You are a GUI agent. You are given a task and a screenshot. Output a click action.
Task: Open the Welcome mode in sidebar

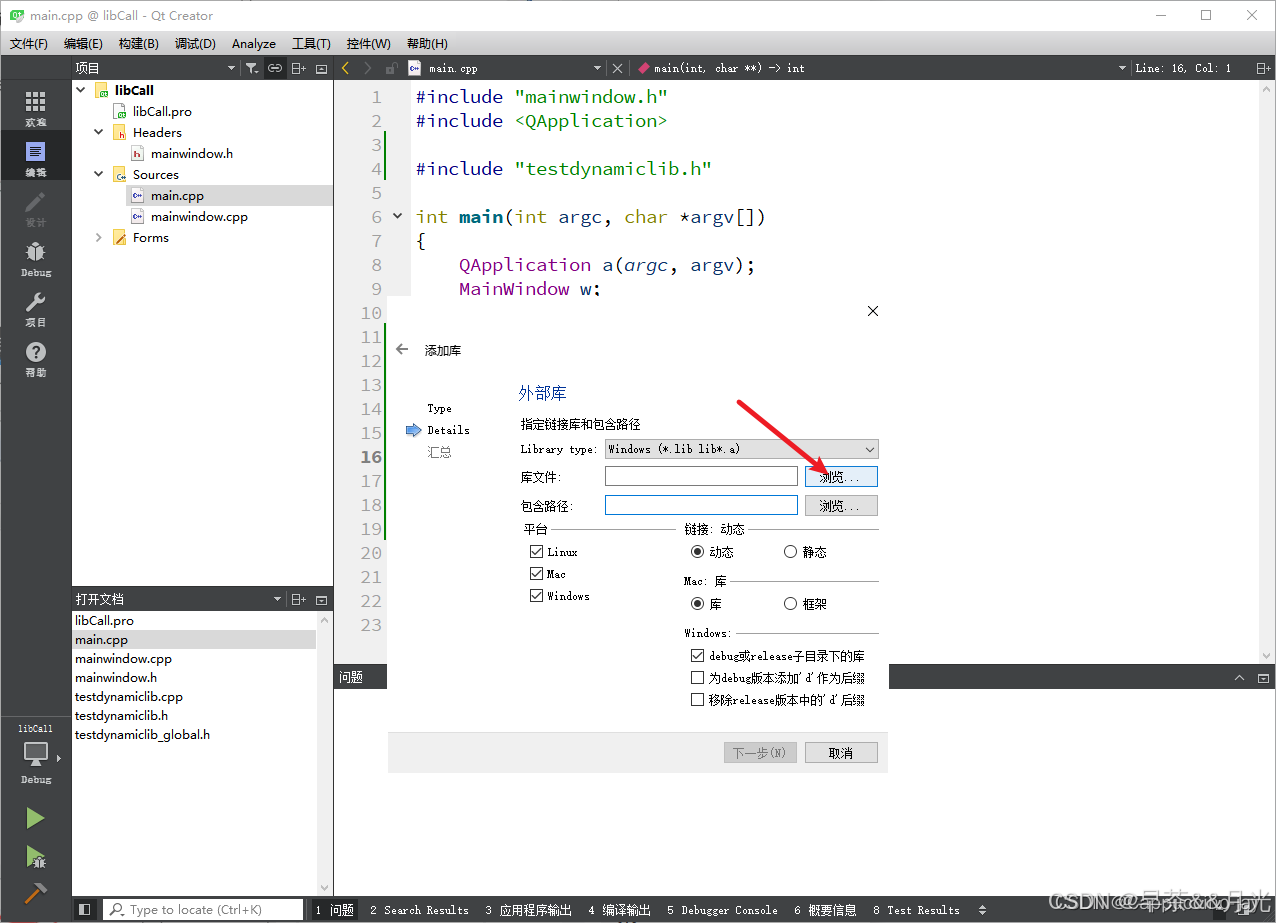pos(35,108)
